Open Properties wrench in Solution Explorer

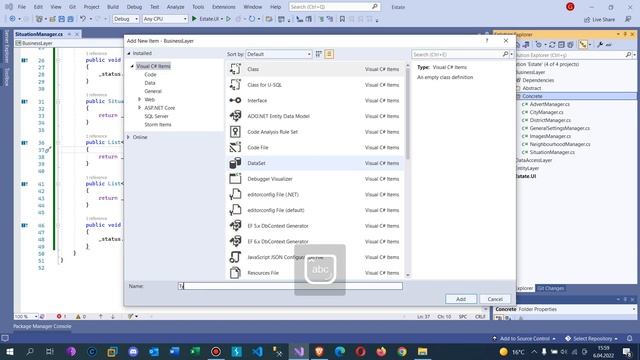click(600, 44)
